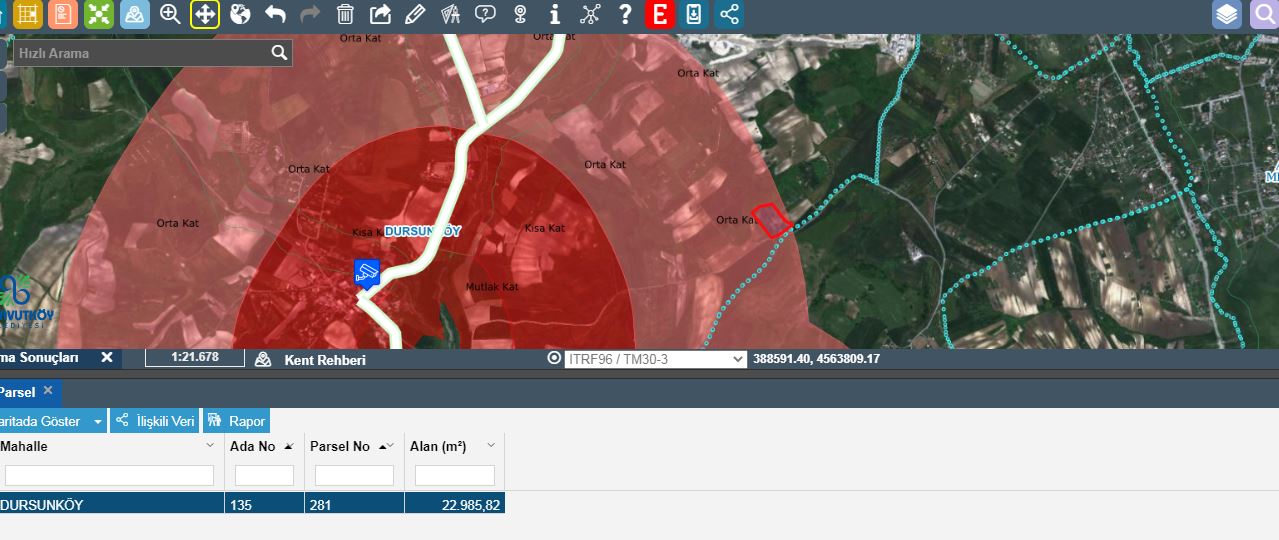Open the question speech bubble tool
Image resolution: width=1279 pixels, height=540 pixels.
click(485, 14)
